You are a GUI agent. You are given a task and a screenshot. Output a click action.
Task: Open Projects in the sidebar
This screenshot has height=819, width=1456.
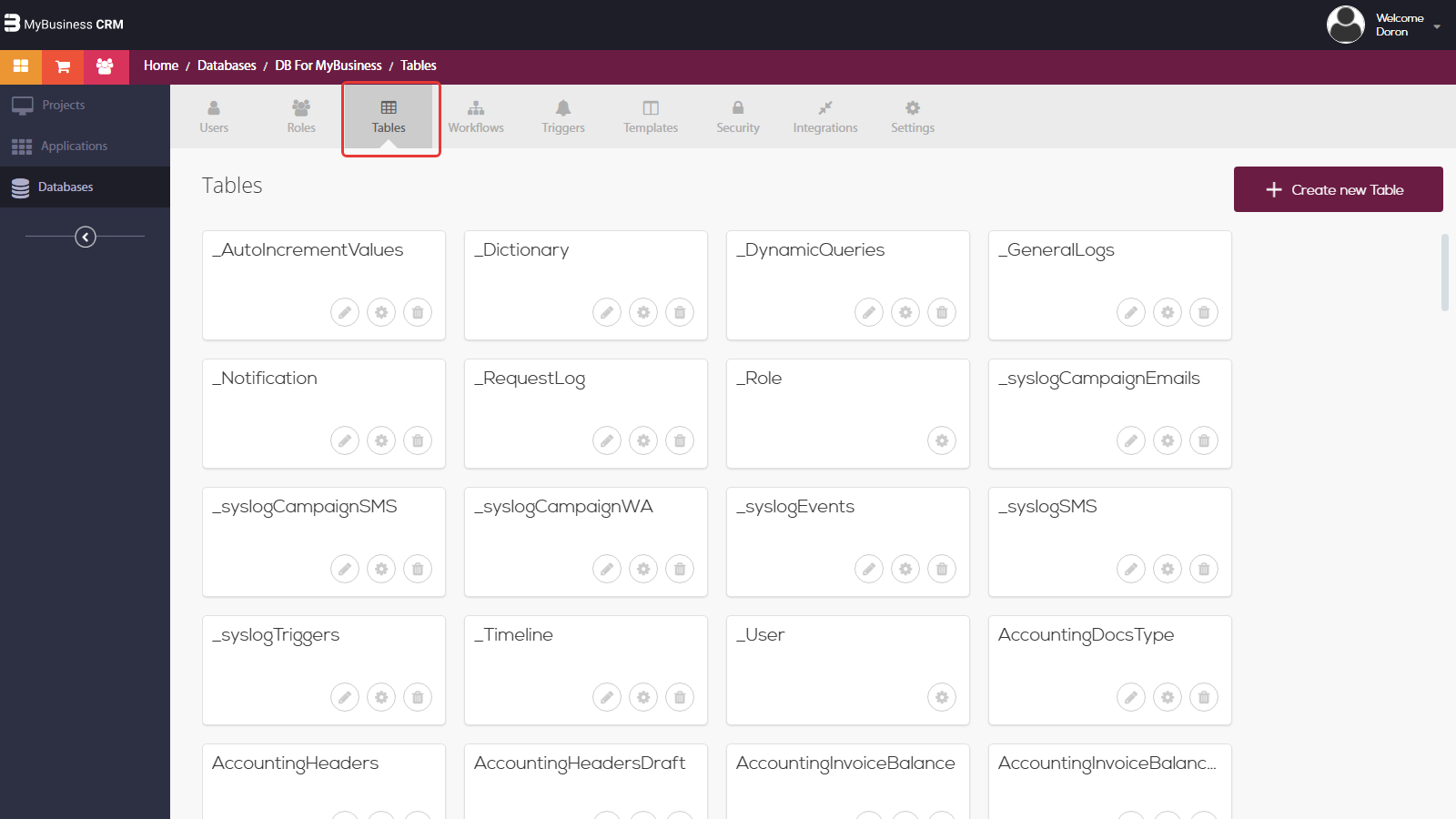tap(85, 105)
